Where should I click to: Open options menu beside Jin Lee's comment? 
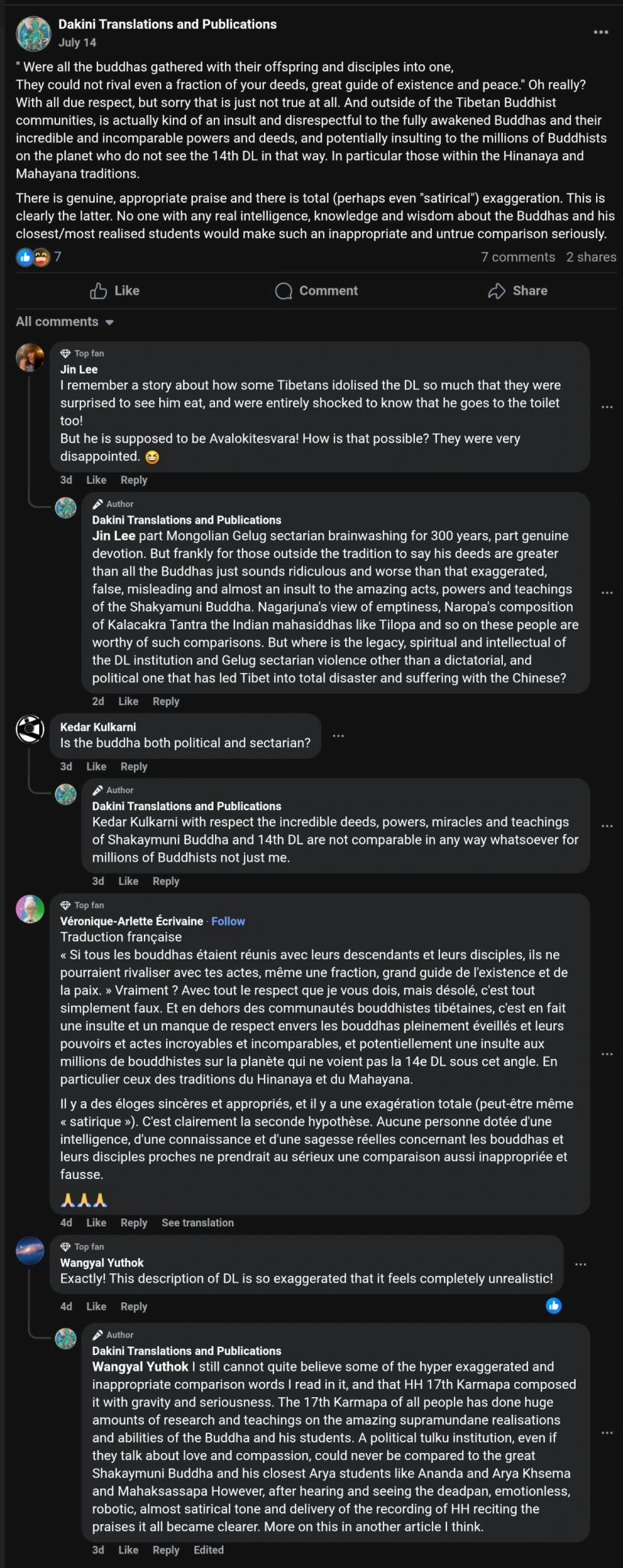click(607, 407)
